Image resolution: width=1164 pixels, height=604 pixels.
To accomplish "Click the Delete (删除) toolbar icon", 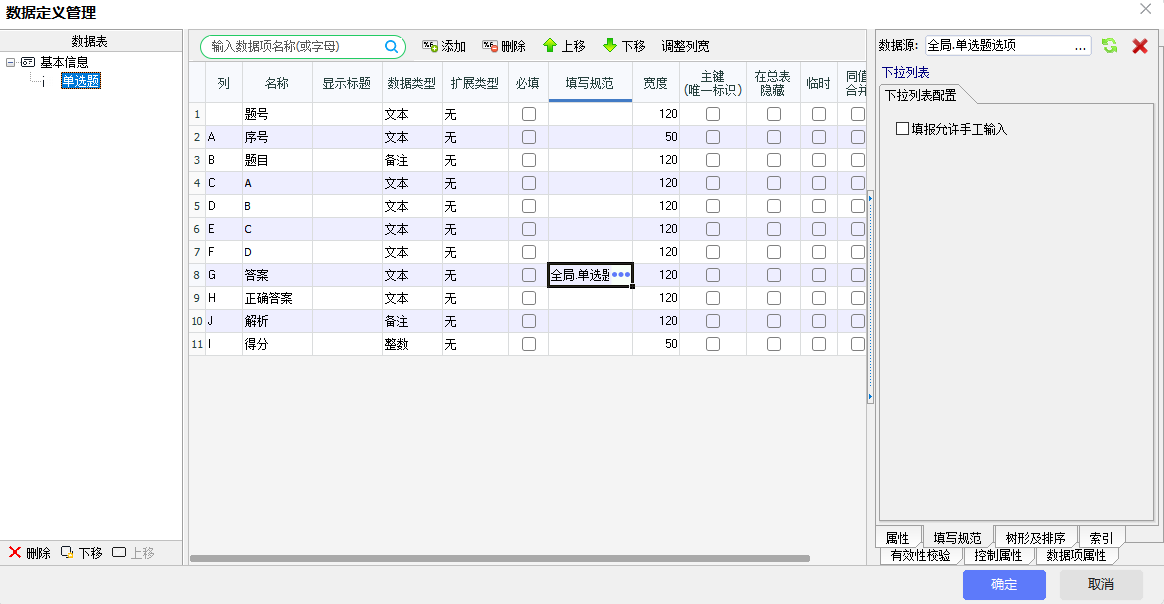I will tap(490, 46).
